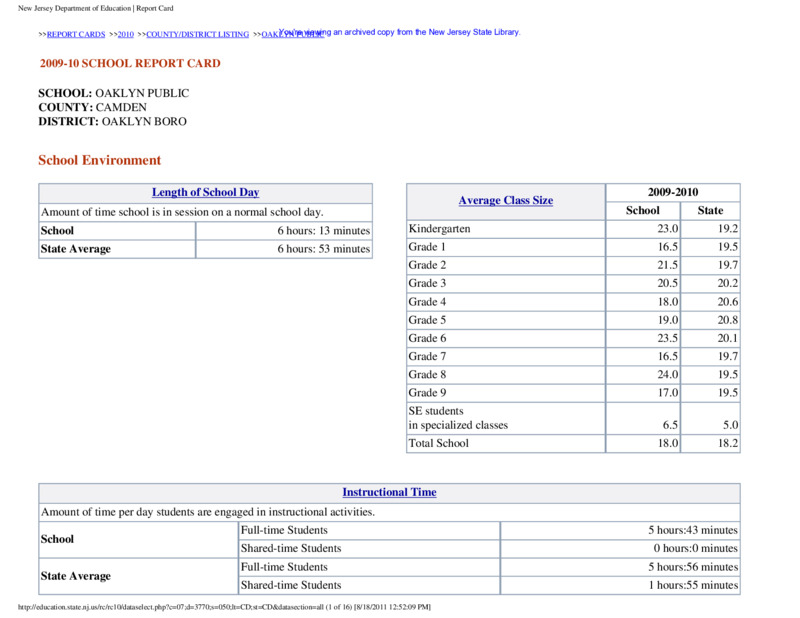
Task: Select the "5 hours:56 minutes" value
Action: (x=693, y=567)
